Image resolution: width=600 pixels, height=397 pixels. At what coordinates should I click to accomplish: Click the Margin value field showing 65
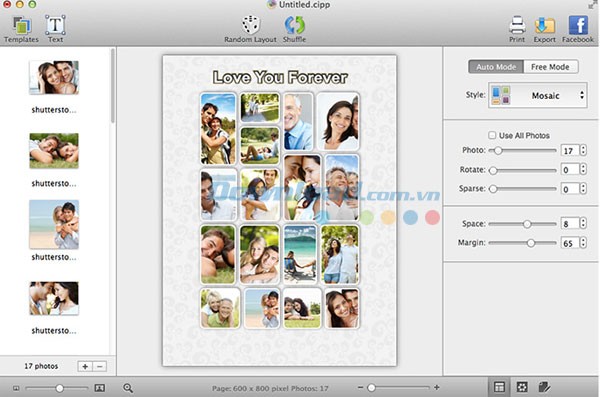click(x=570, y=243)
